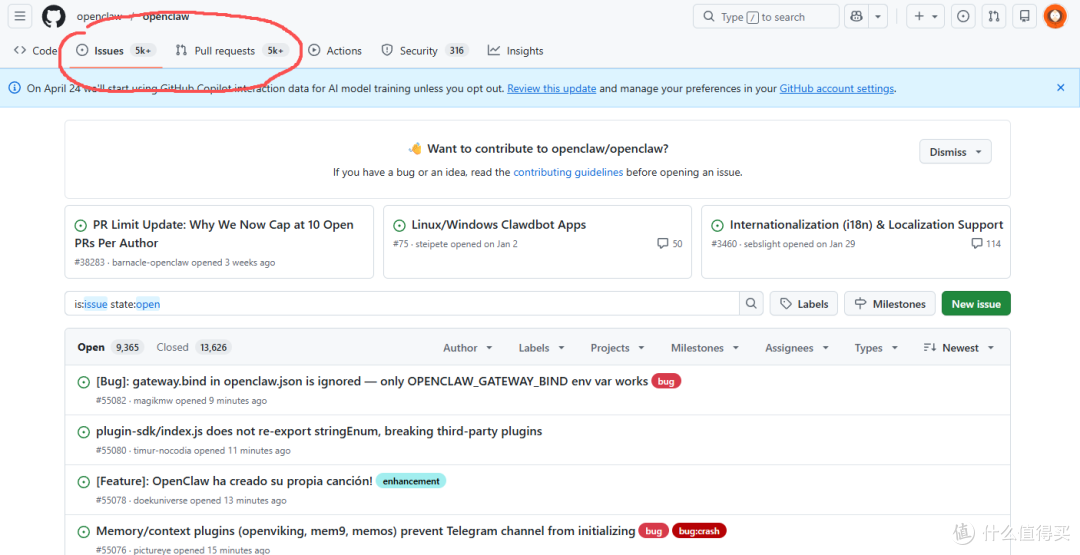This screenshot has width=1080, height=555.
Task: Select the Issues tab
Action: (116, 50)
